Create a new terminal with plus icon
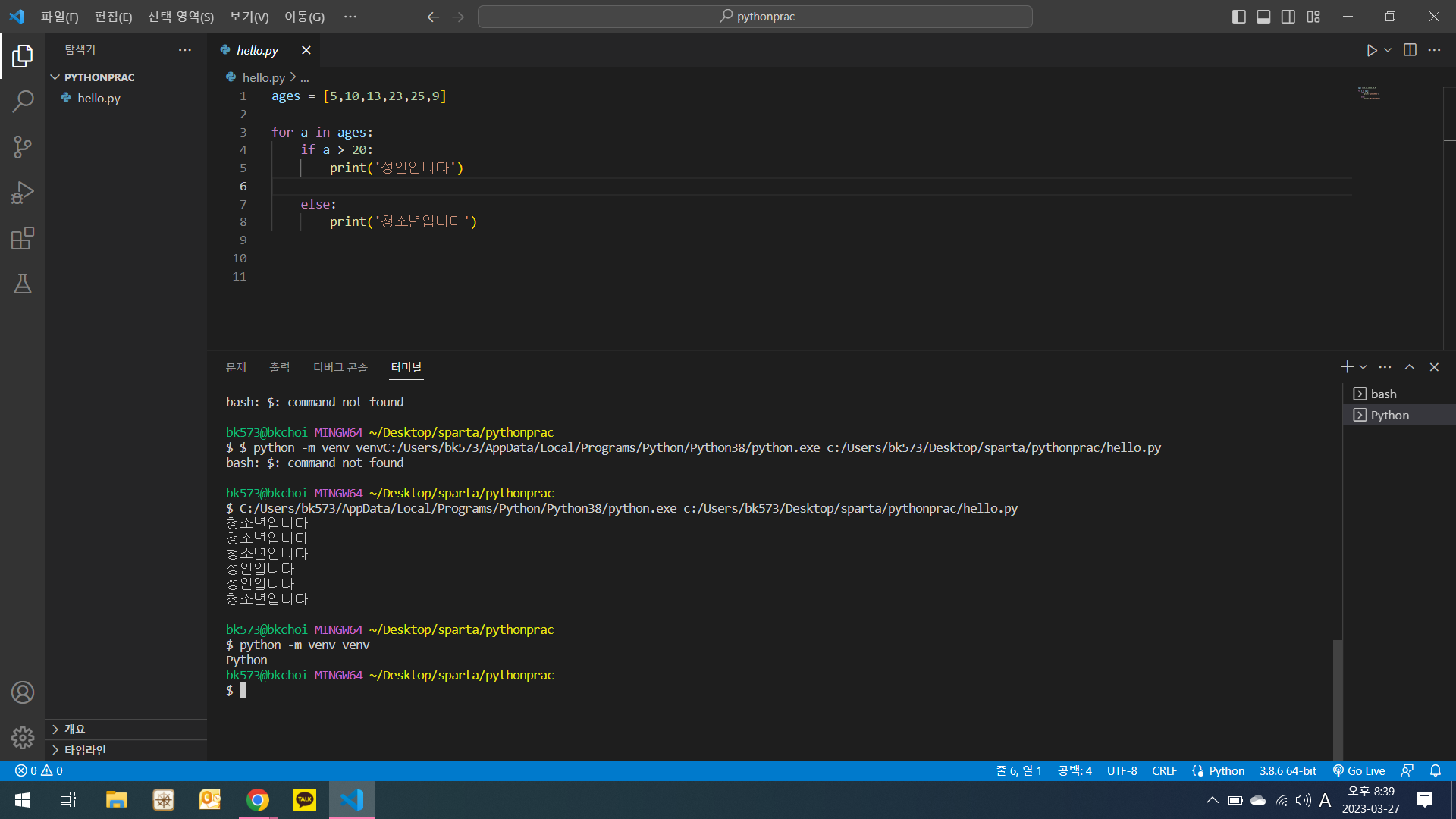The height and width of the screenshot is (819, 1456). click(x=1347, y=367)
